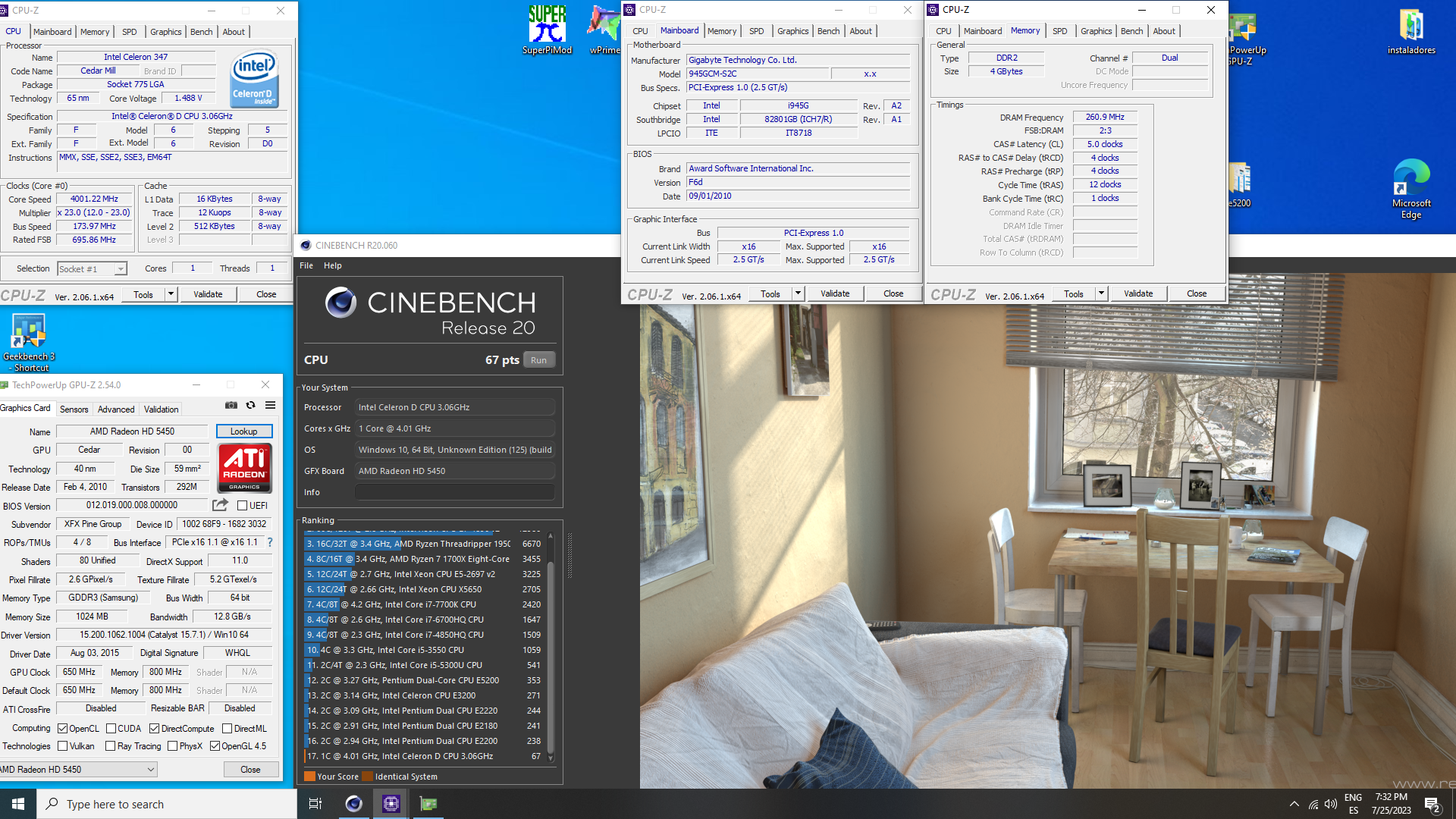Toggle the OpenCL checkbox
Screen dimensions: 1456x819
tap(63, 729)
